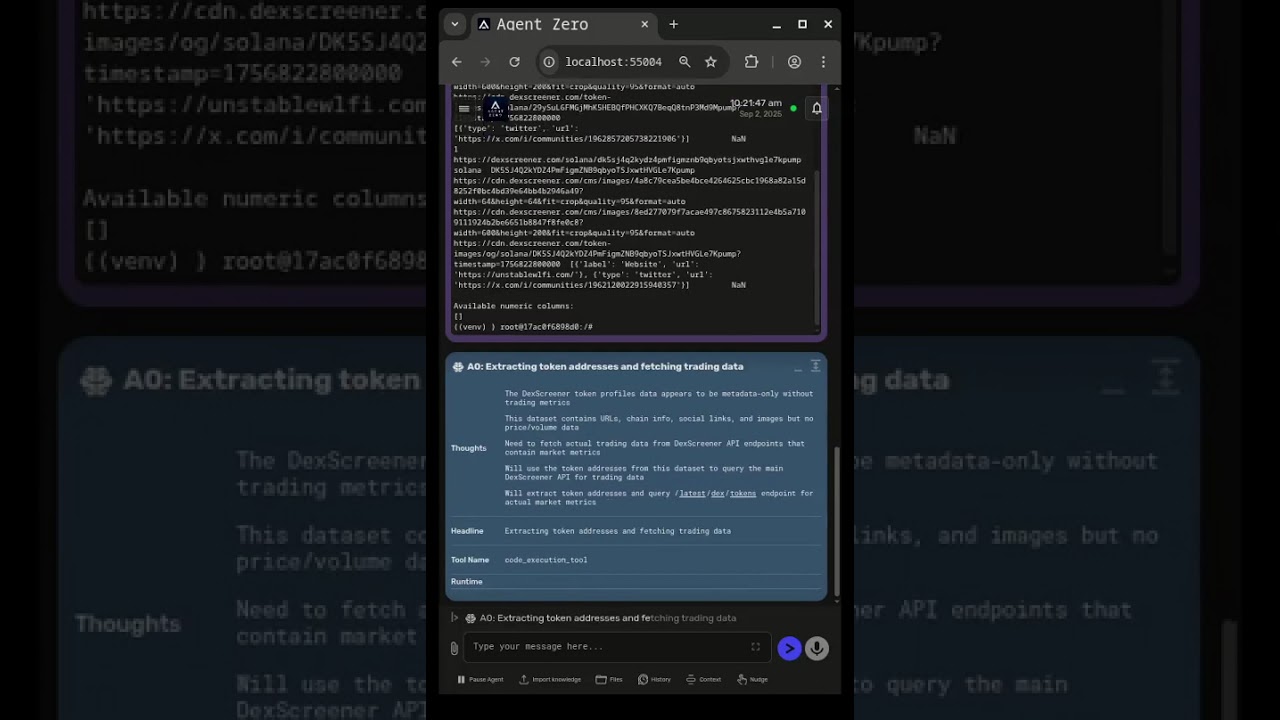The width and height of the screenshot is (1280, 720).
Task: Expand the progress status line chevron
Action: (454, 618)
